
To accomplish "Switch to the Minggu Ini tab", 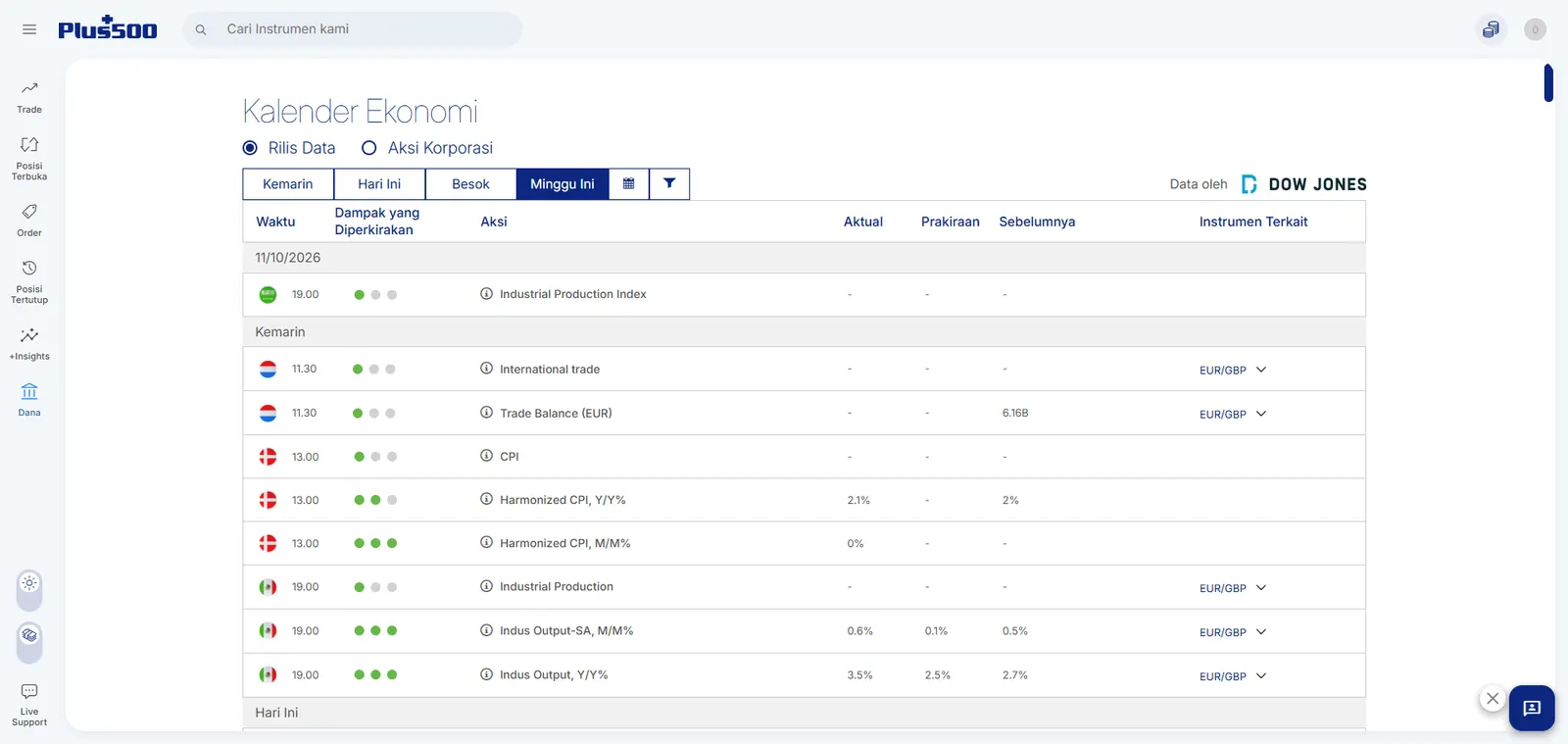I will 563,183.
